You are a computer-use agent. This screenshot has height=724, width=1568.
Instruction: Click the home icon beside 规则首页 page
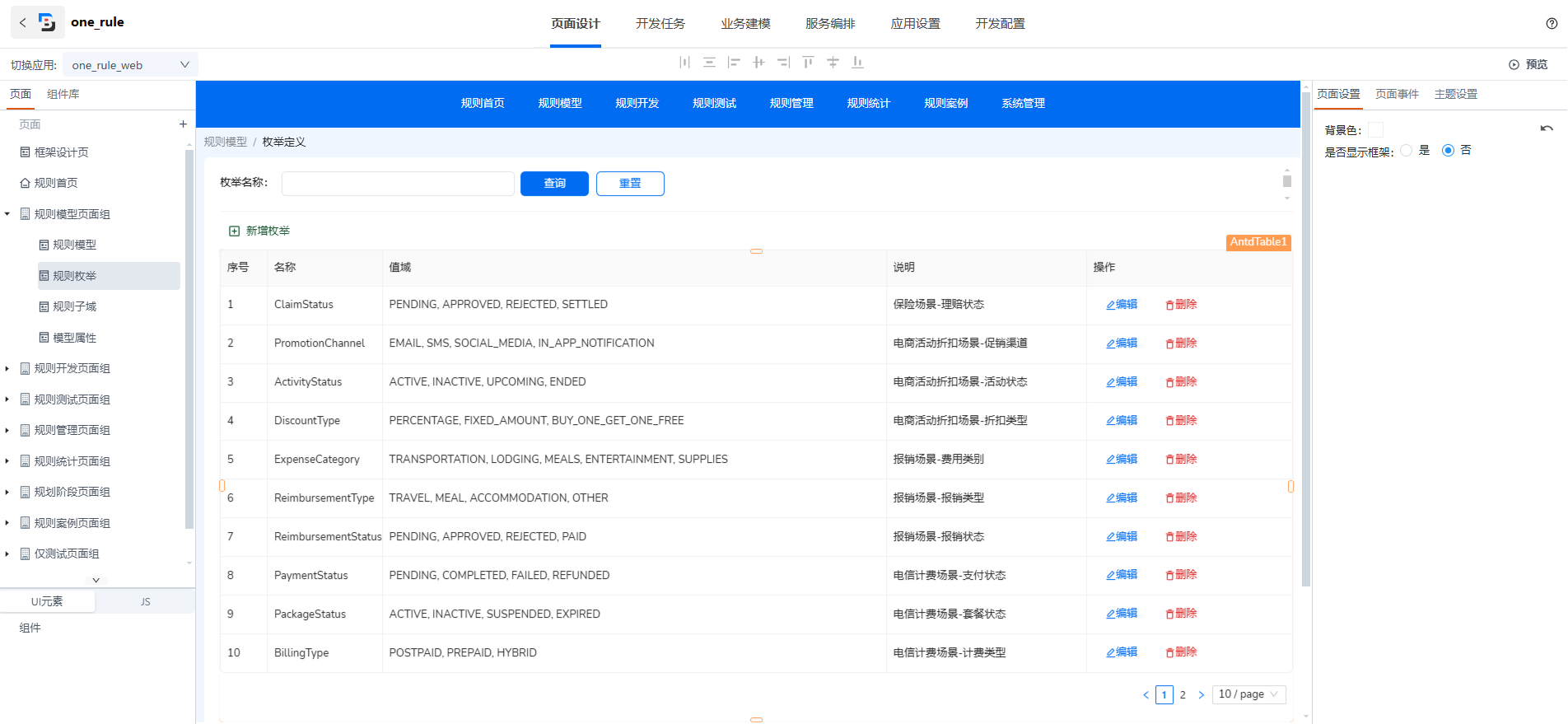[26, 183]
